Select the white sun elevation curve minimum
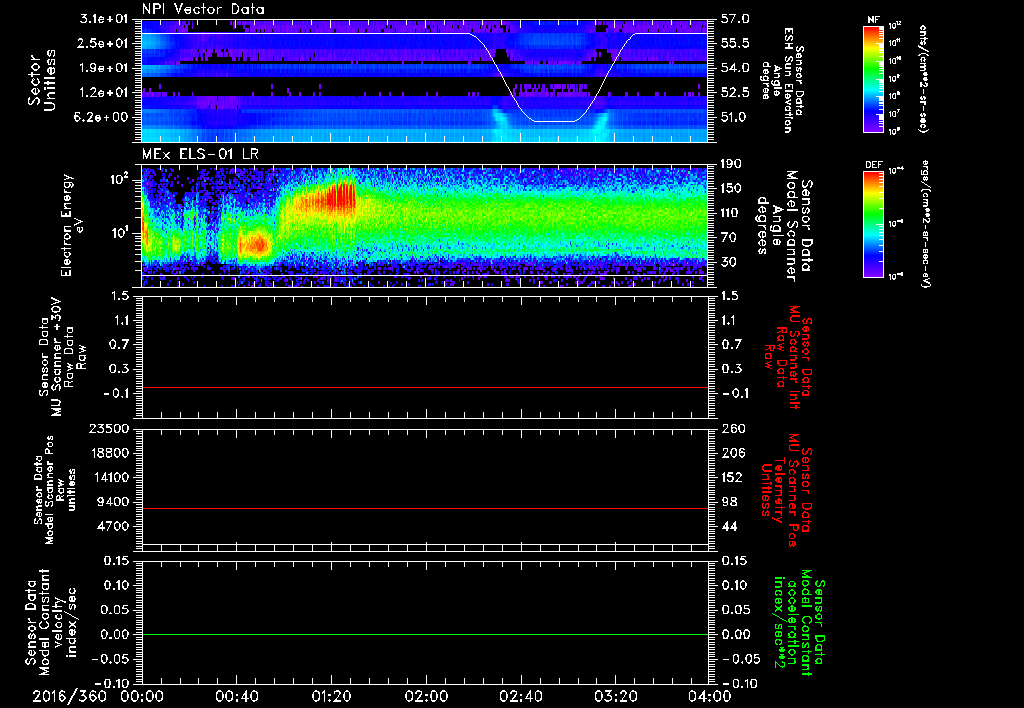The image size is (1024, 708). (x=554, y=121)
